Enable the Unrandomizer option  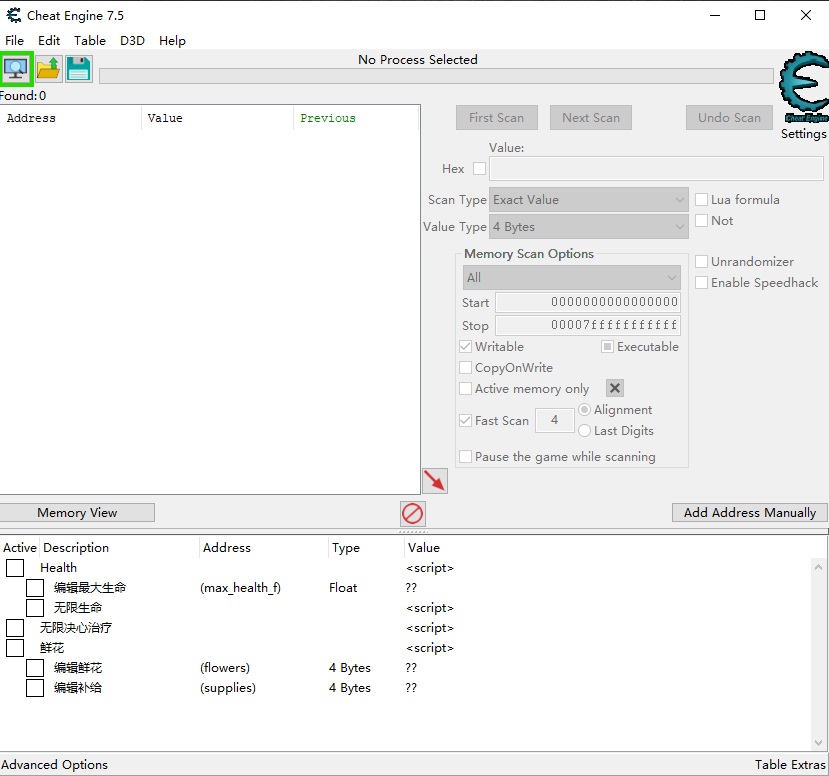coord(701,262)
